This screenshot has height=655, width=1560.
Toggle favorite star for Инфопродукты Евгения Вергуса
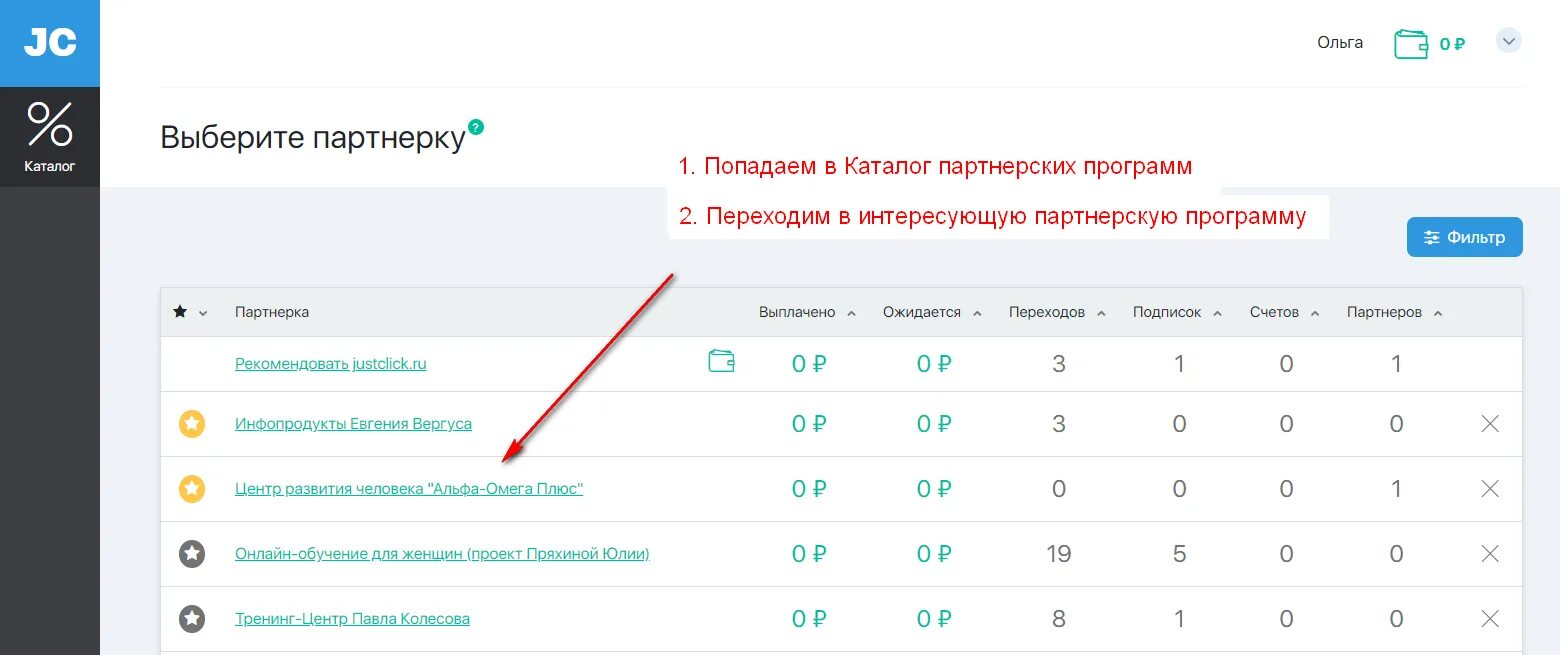click(x=192, y=424)
